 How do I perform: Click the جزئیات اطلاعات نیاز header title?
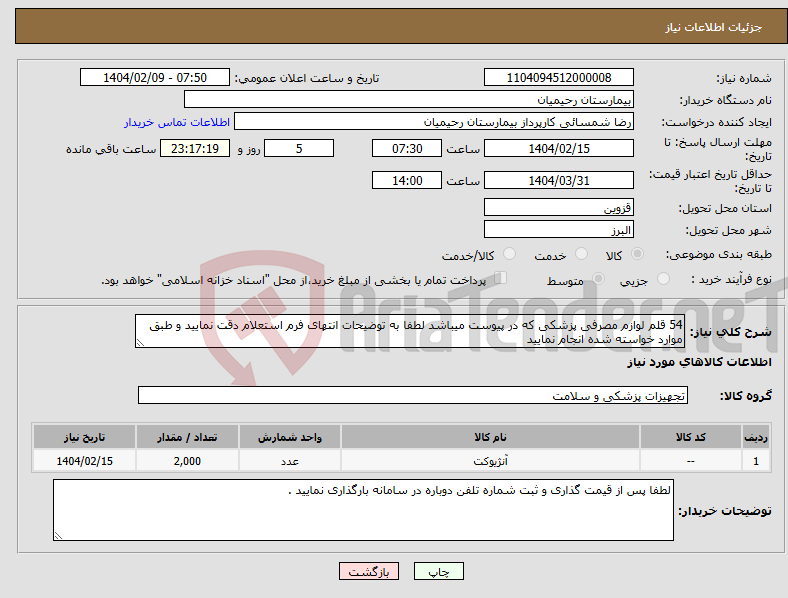click(714, 27)
